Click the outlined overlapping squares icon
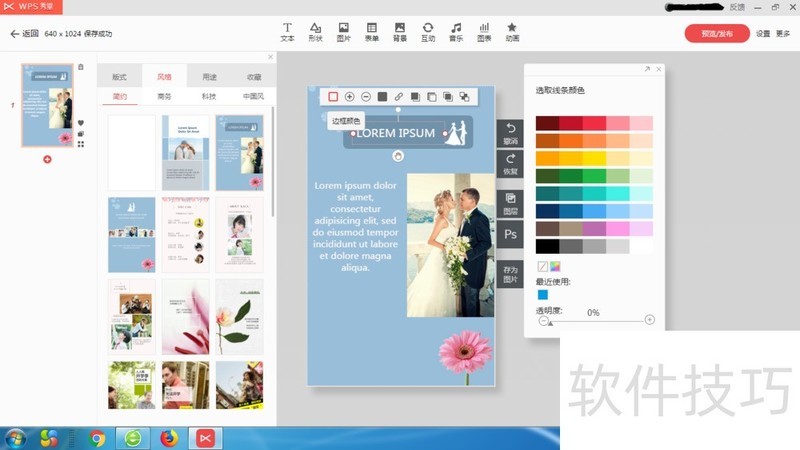This screenshot has height=450, width=800. (432, 96)
